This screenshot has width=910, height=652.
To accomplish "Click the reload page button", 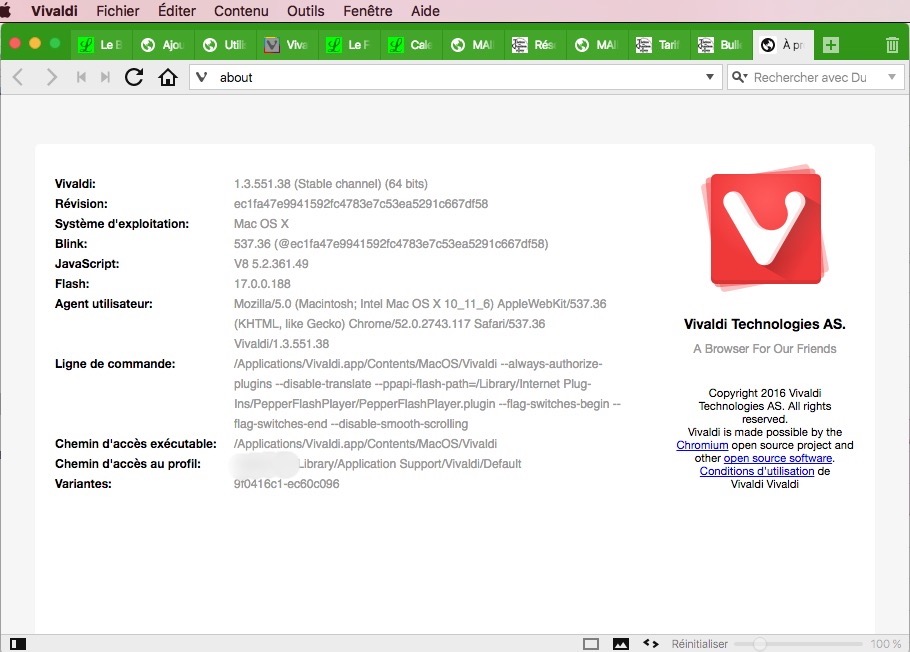I will click(134, 77).
